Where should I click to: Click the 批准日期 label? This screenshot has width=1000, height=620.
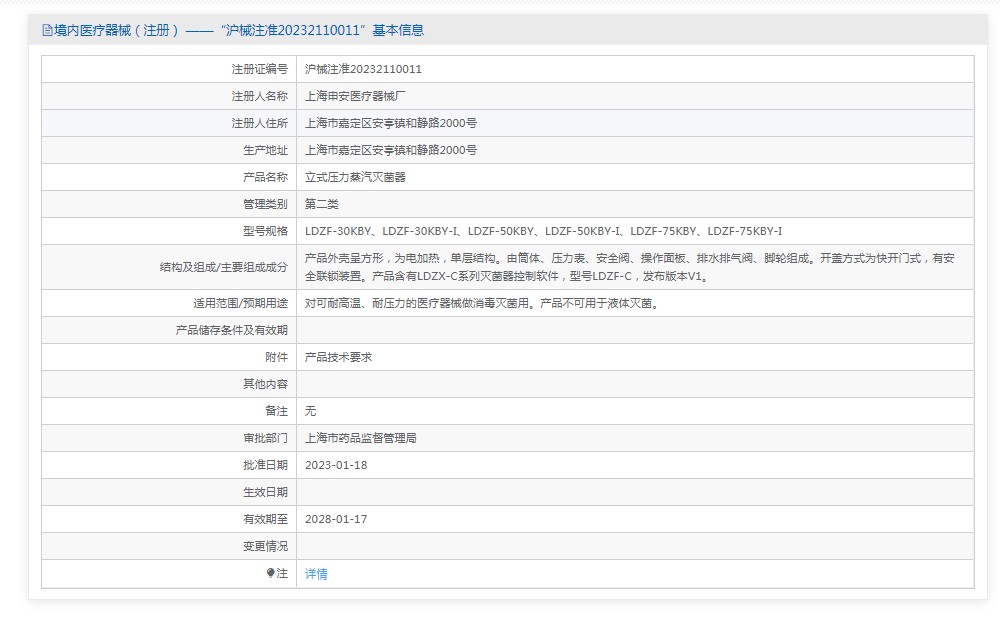265,465
